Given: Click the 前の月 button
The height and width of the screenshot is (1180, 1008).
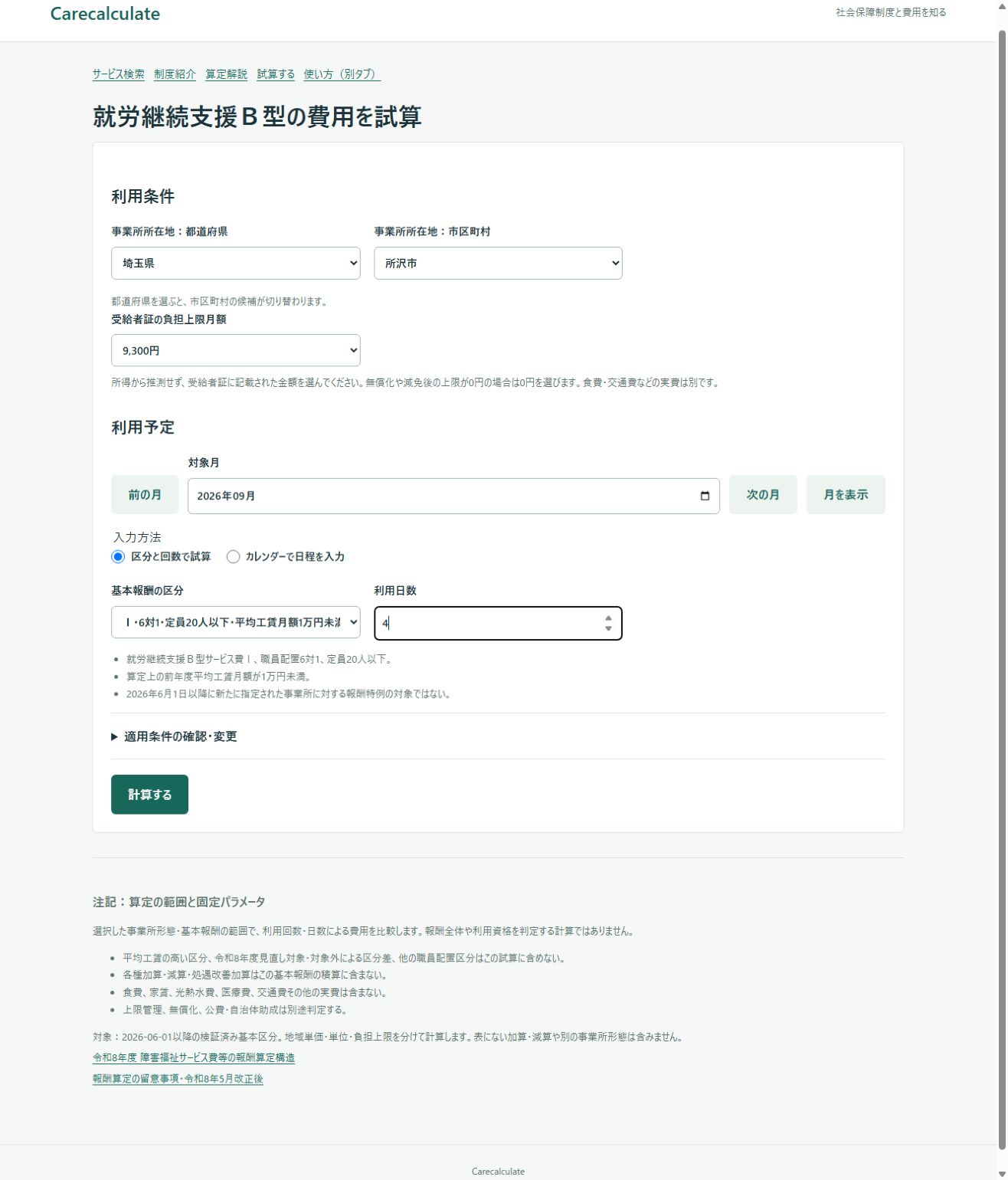Looking at the screenshot, I should pyautogui.click(x=145, y=495).
